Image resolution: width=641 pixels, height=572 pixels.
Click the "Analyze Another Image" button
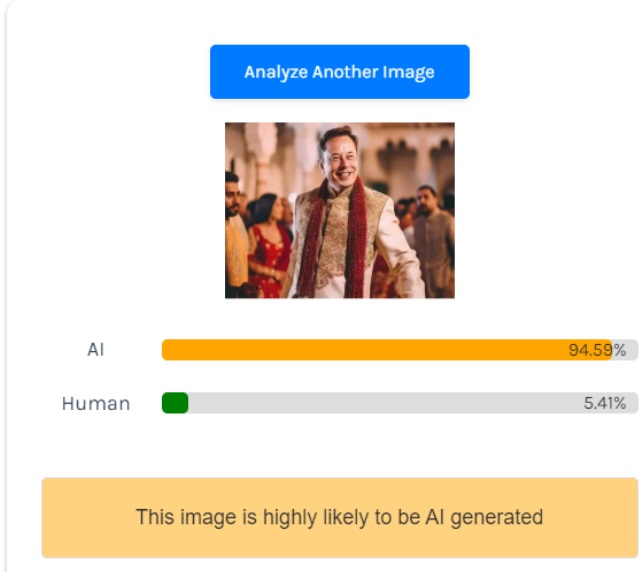[x=339, y=72]
